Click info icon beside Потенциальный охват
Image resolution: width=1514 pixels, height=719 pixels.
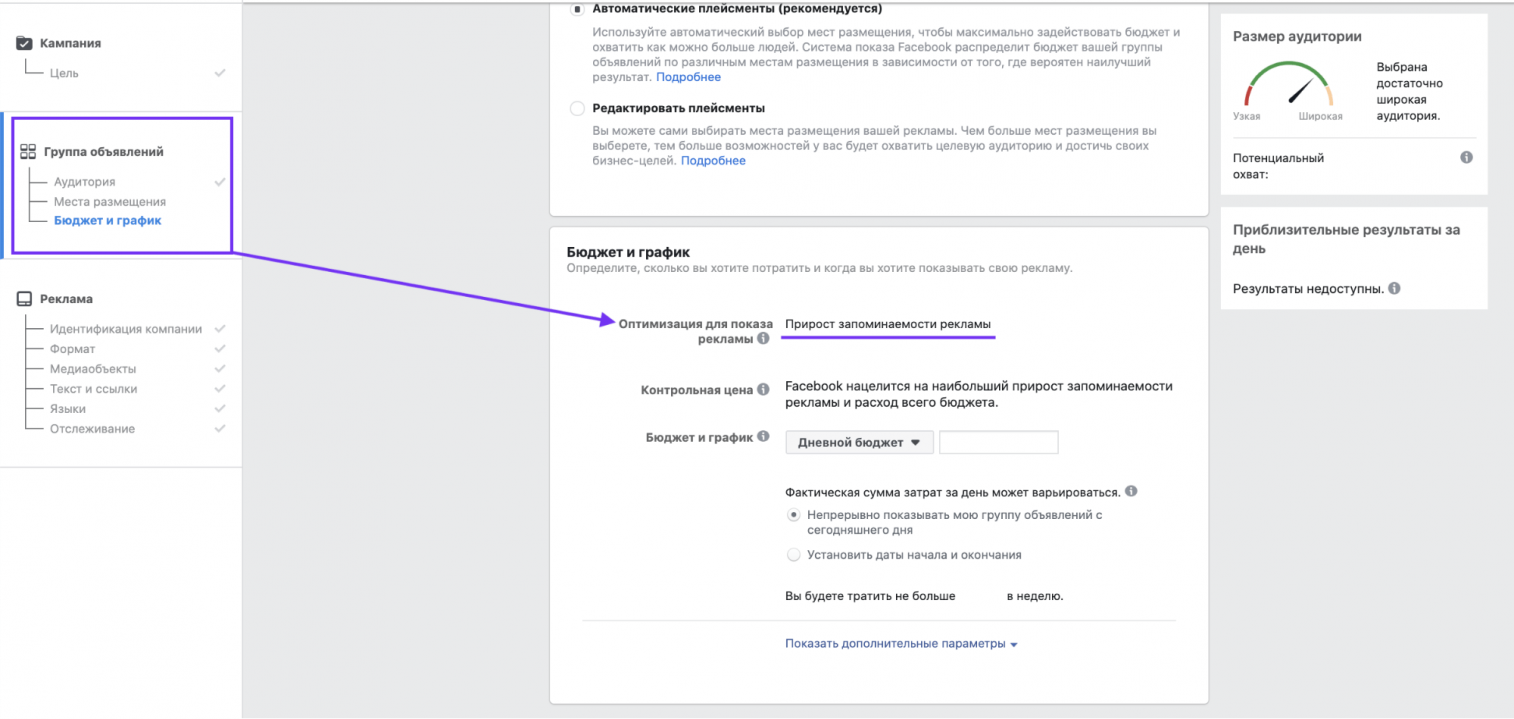tap(1466, 158)
